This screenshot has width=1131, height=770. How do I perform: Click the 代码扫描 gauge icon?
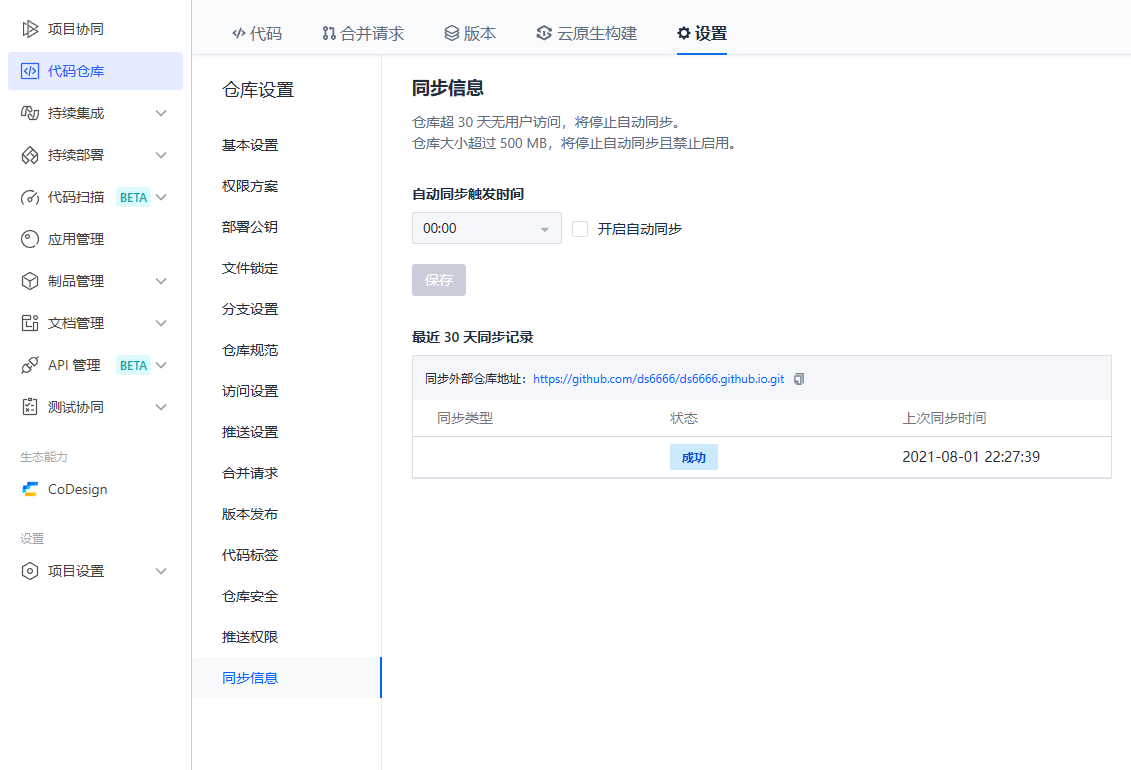pos(30,197)
